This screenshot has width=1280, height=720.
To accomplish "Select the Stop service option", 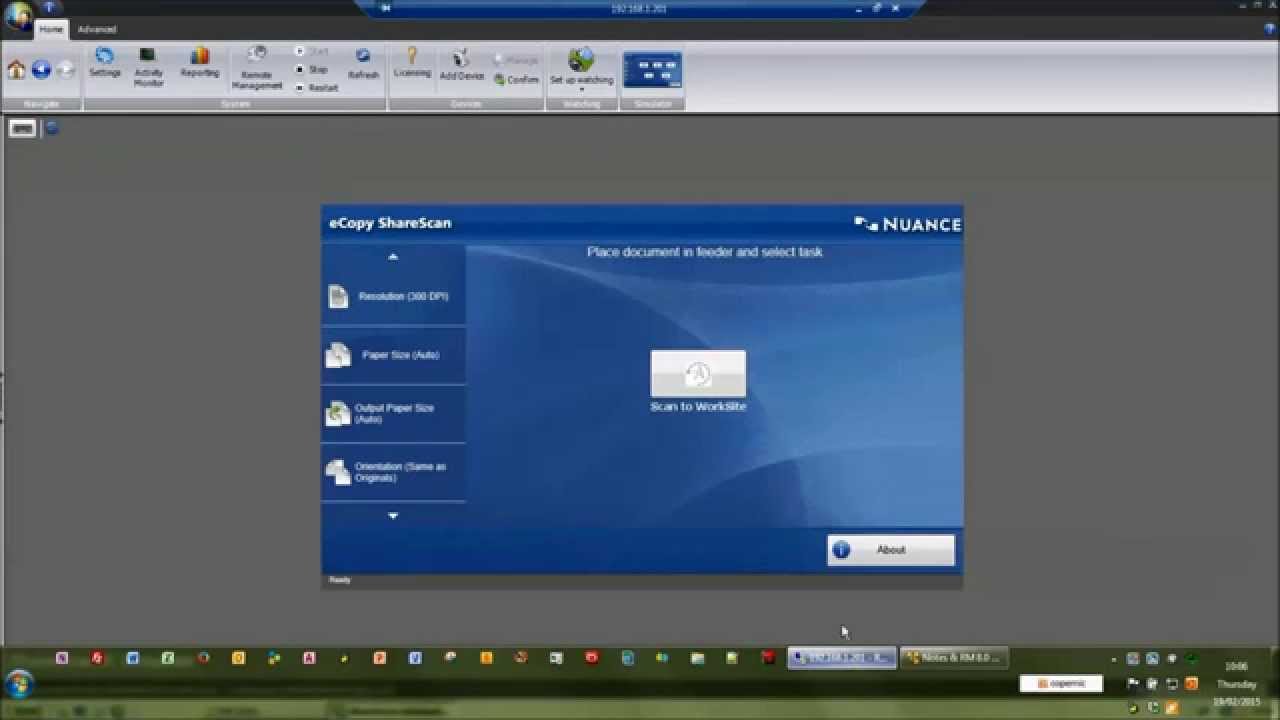I will (312, 69).
